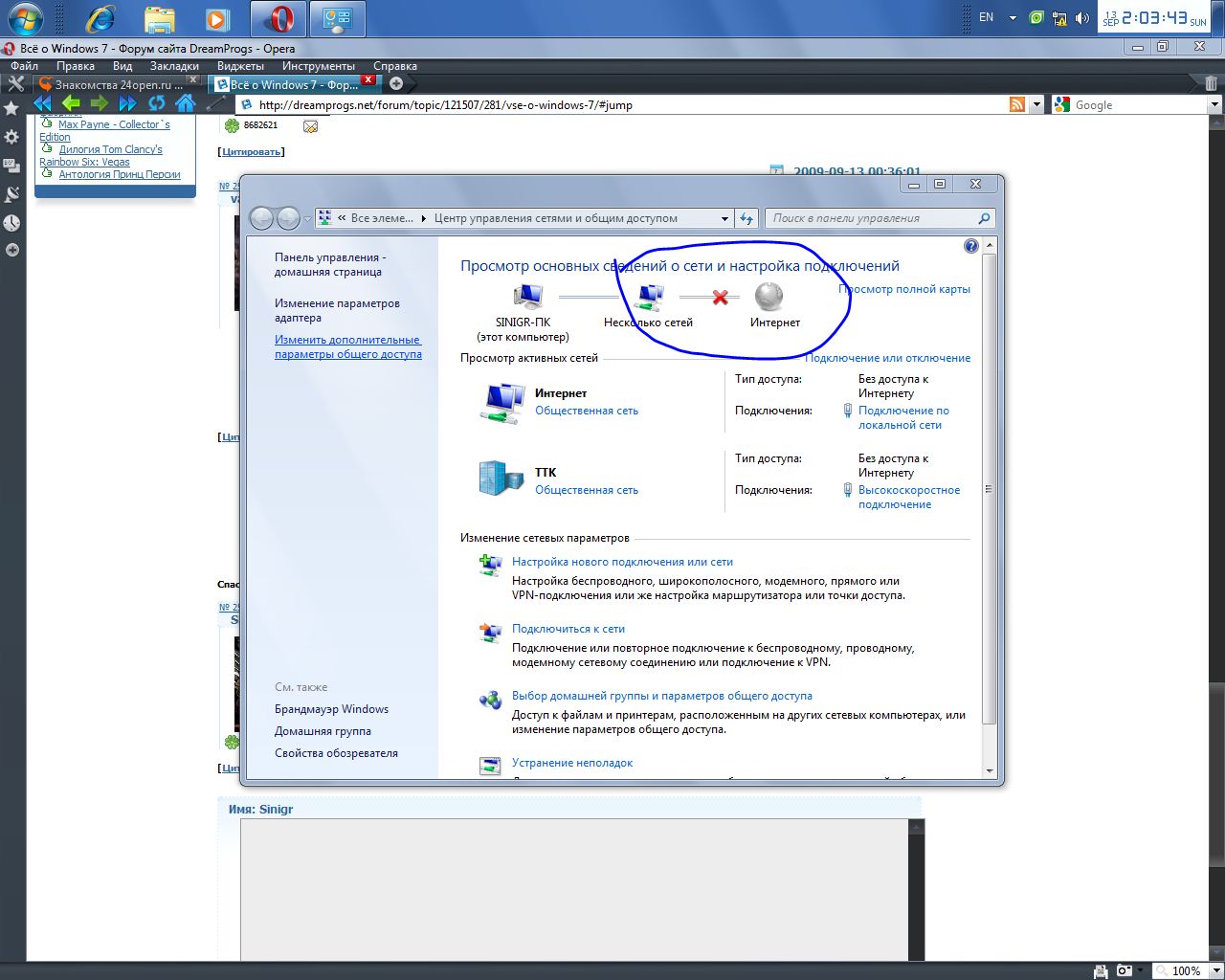Switch to the Знакомства 24open.ru tab

pyautogui.click(x=118, y=84)
